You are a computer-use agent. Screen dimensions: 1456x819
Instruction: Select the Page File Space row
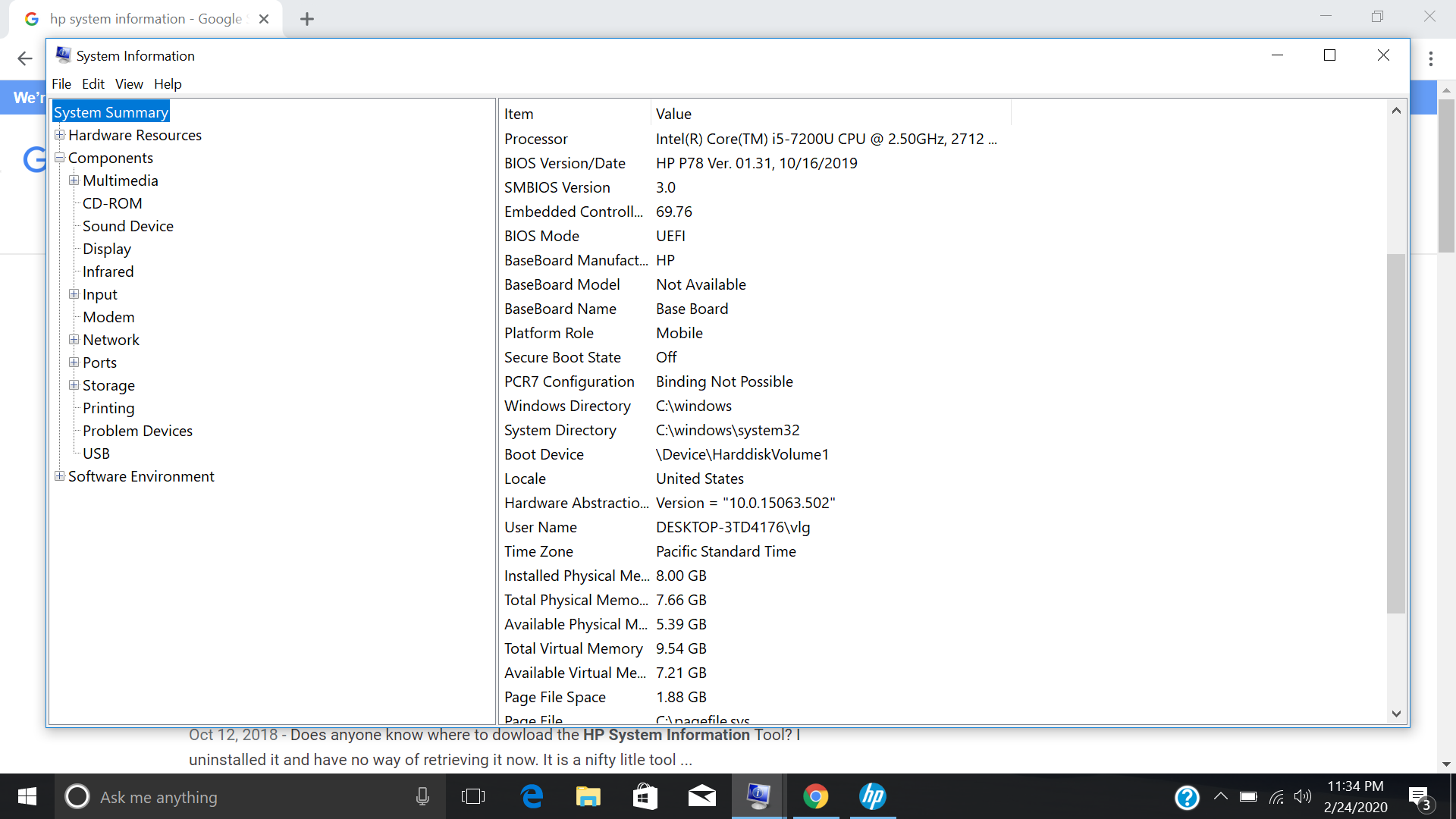click(x=755, y=697)
